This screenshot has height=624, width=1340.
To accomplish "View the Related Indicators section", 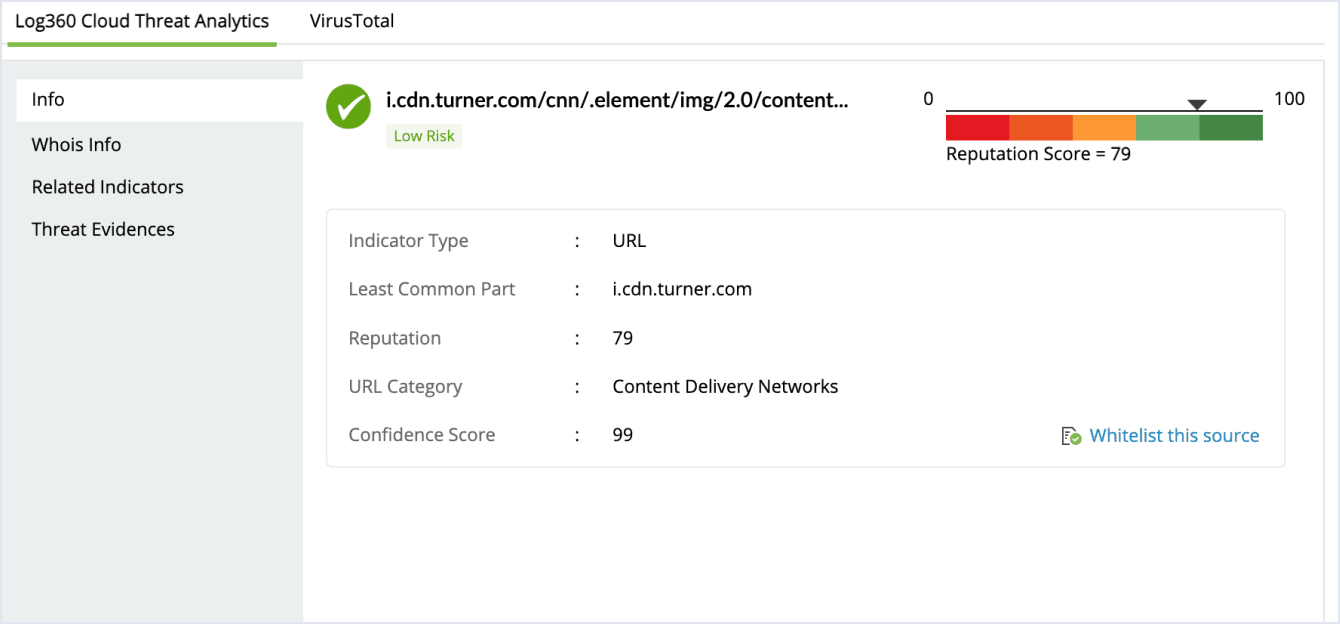I will [x=107, y=186].
